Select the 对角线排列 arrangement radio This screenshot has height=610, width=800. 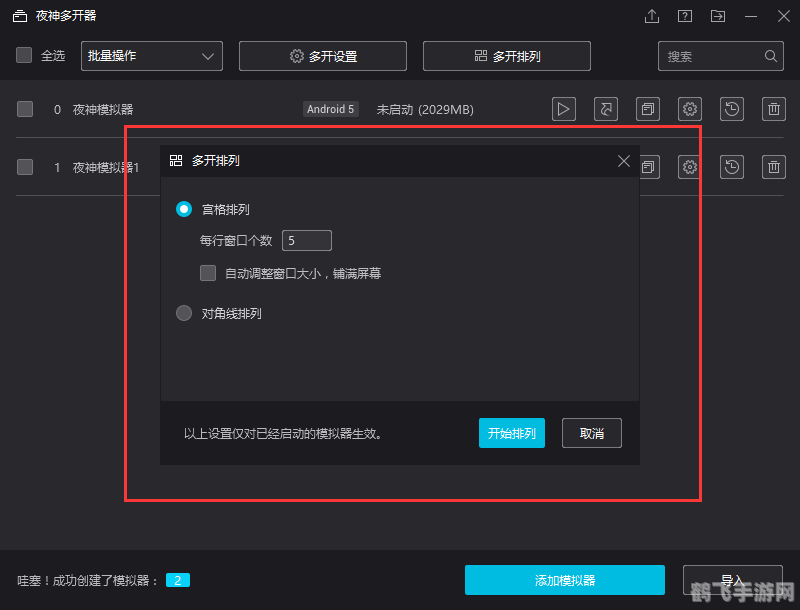(x=183, y=312)
